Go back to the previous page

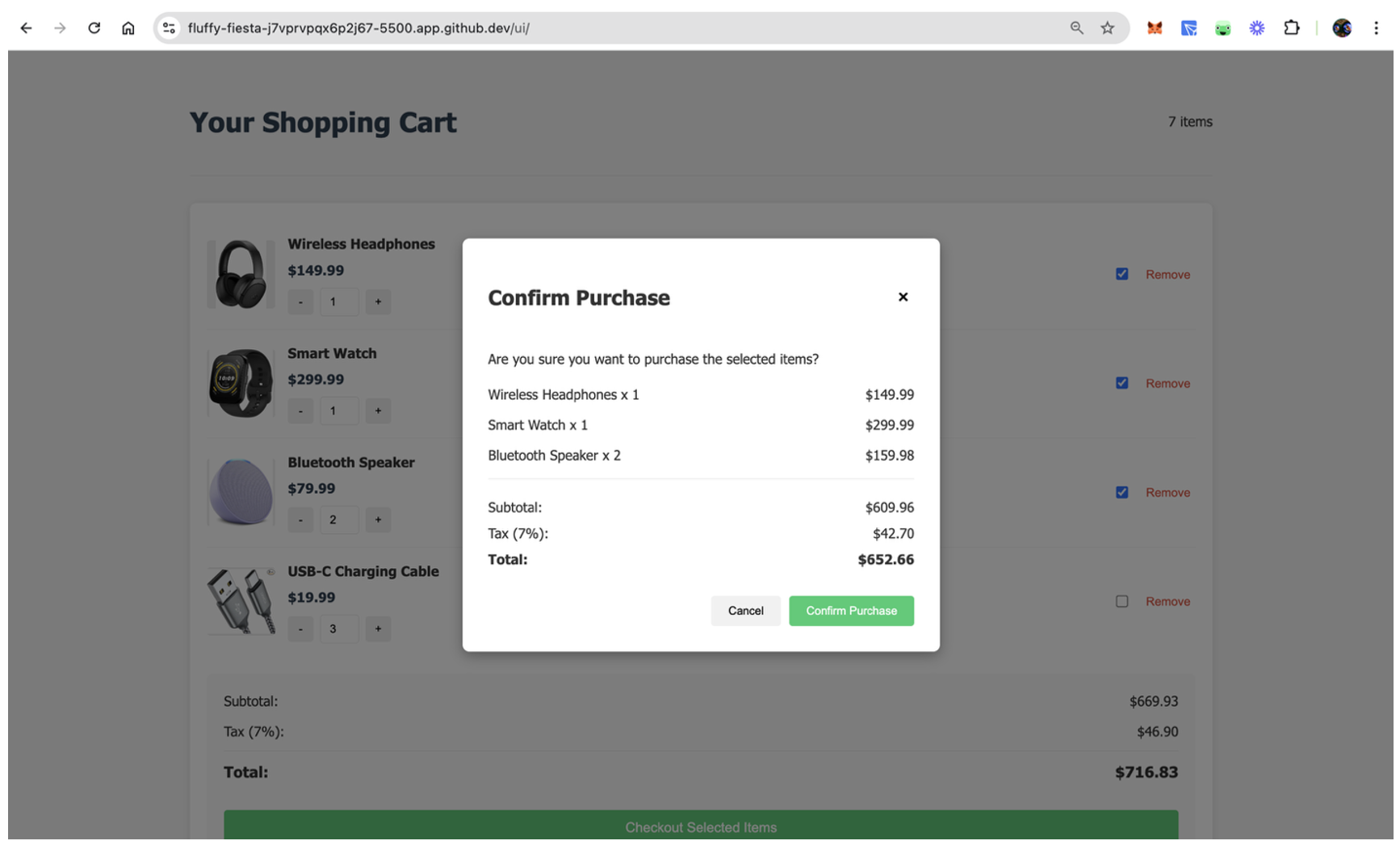26,28
